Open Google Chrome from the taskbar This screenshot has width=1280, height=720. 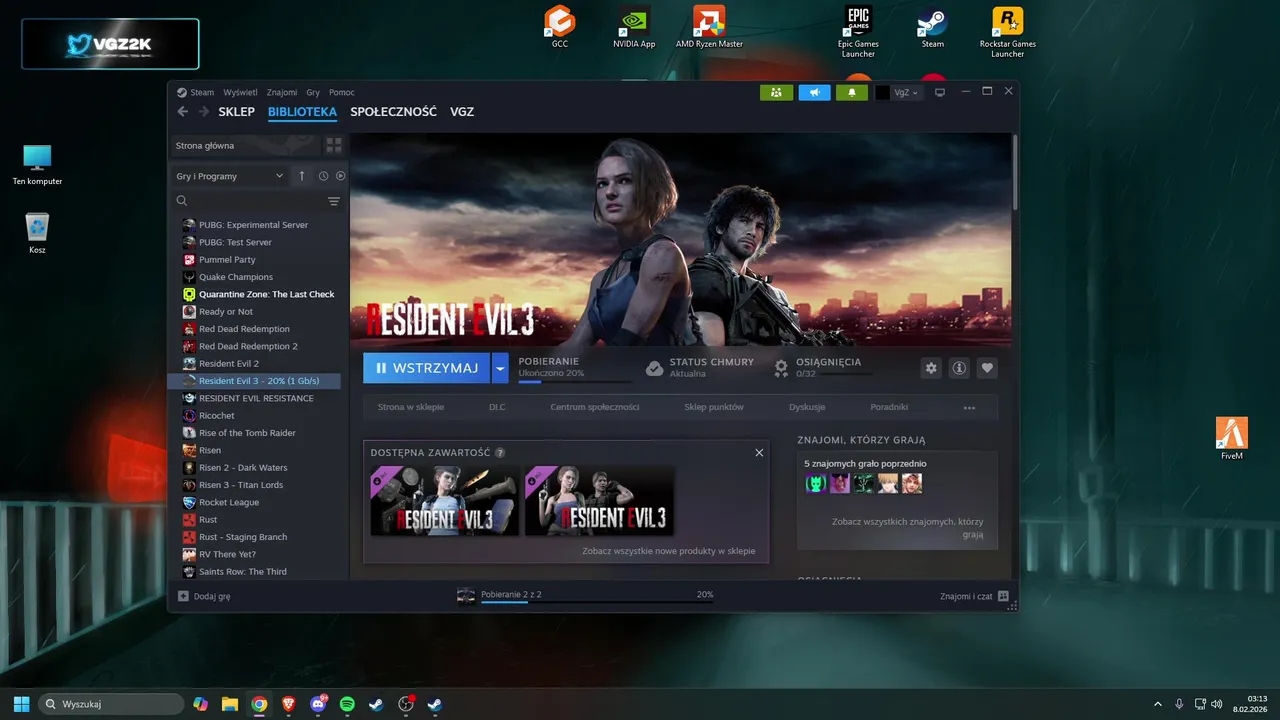259,704
